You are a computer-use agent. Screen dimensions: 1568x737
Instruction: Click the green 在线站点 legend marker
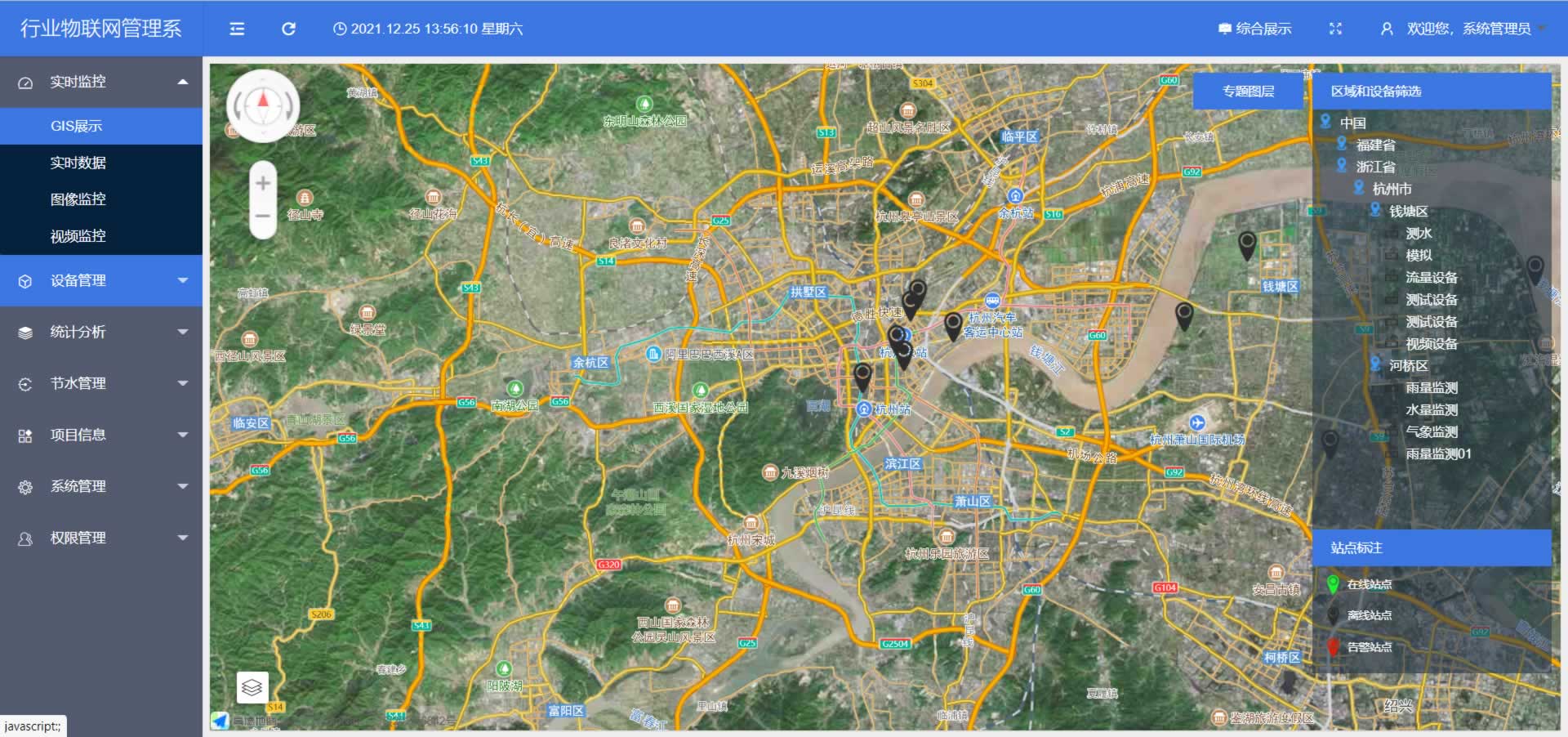click(1333, 584)
